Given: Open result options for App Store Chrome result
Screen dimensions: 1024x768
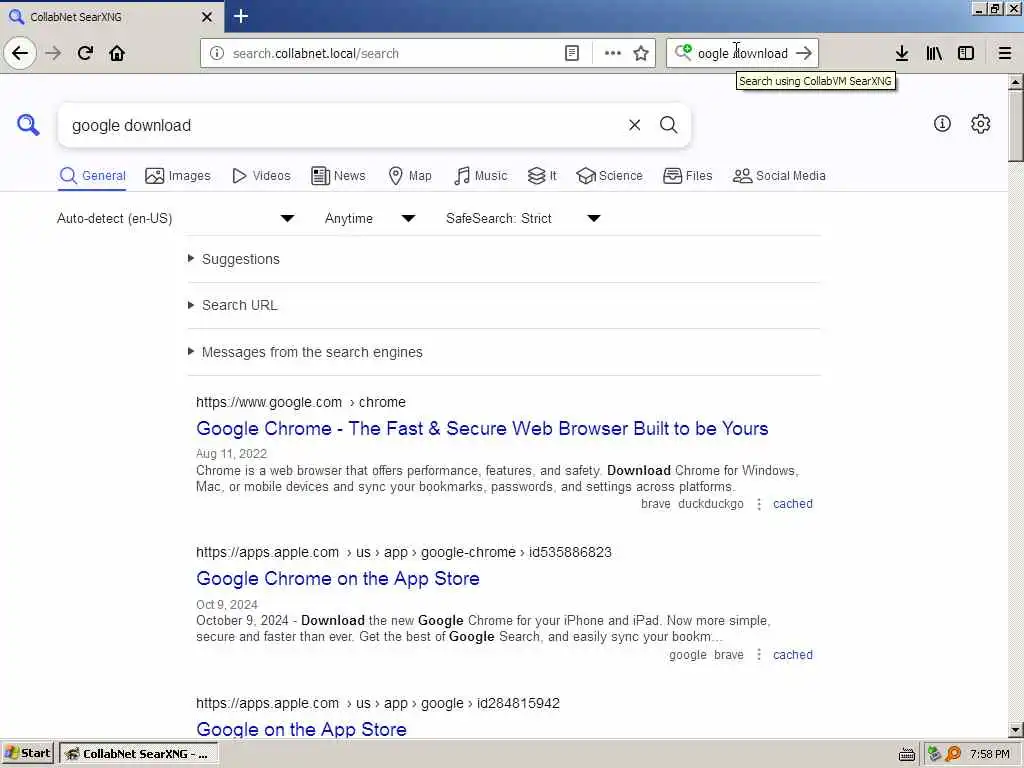Looking at the screenshot, I should click(759, 655).
